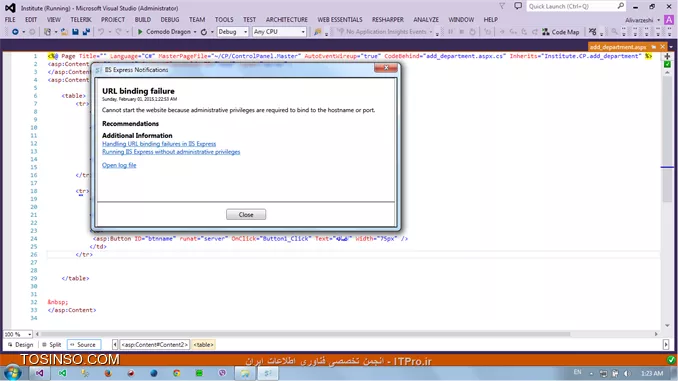
Task: Open Code Map from the toolbar
Action: (x=560, y=32)
